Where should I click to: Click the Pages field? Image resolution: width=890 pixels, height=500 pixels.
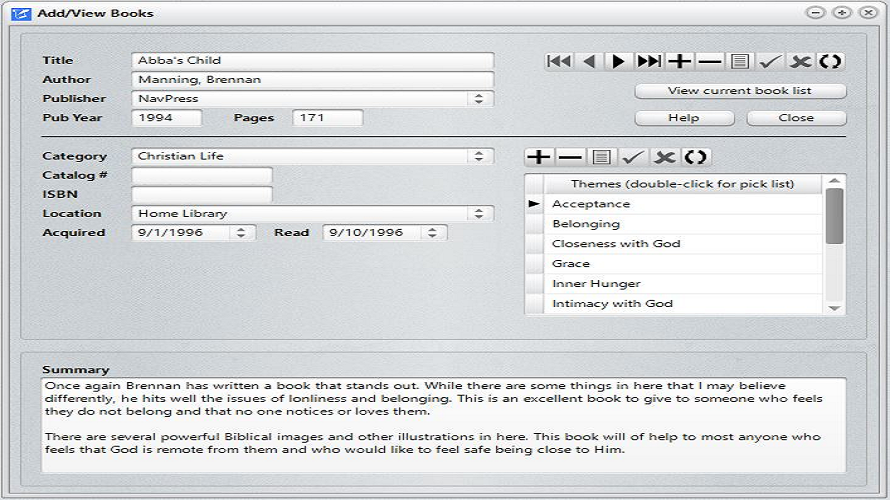328,117
